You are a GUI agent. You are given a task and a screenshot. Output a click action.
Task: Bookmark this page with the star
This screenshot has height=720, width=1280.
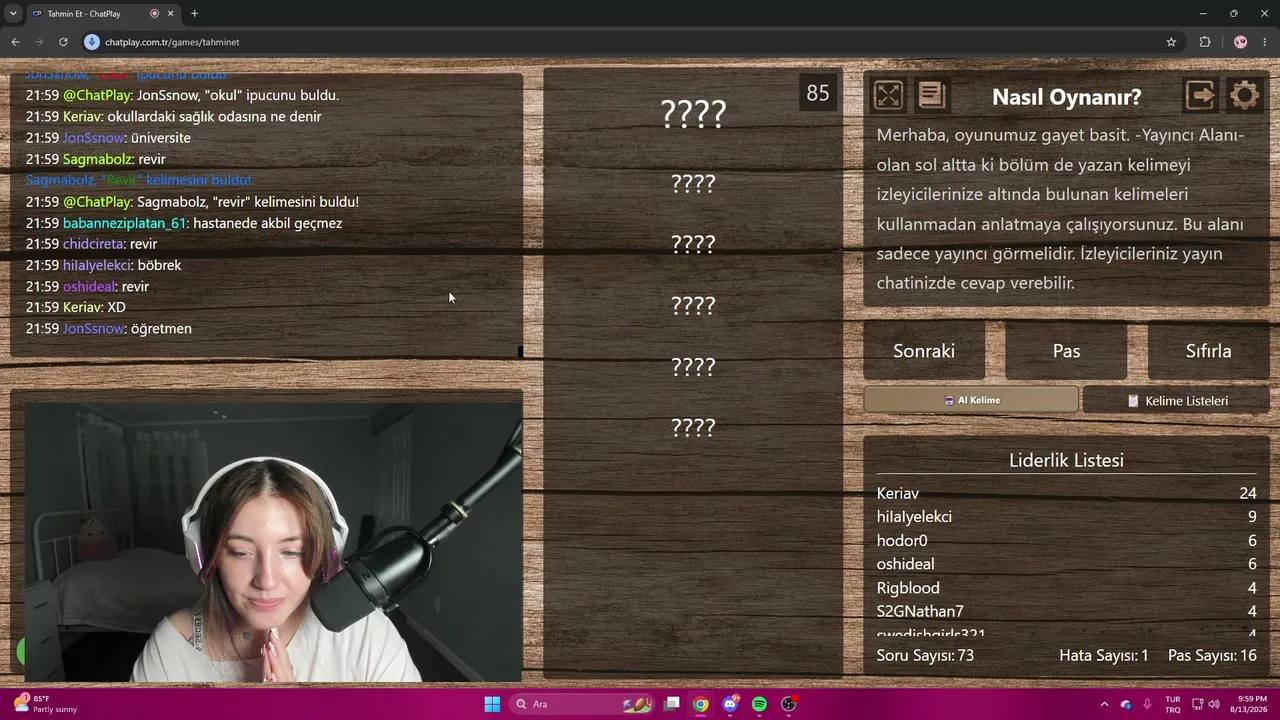coord(1171,42)
